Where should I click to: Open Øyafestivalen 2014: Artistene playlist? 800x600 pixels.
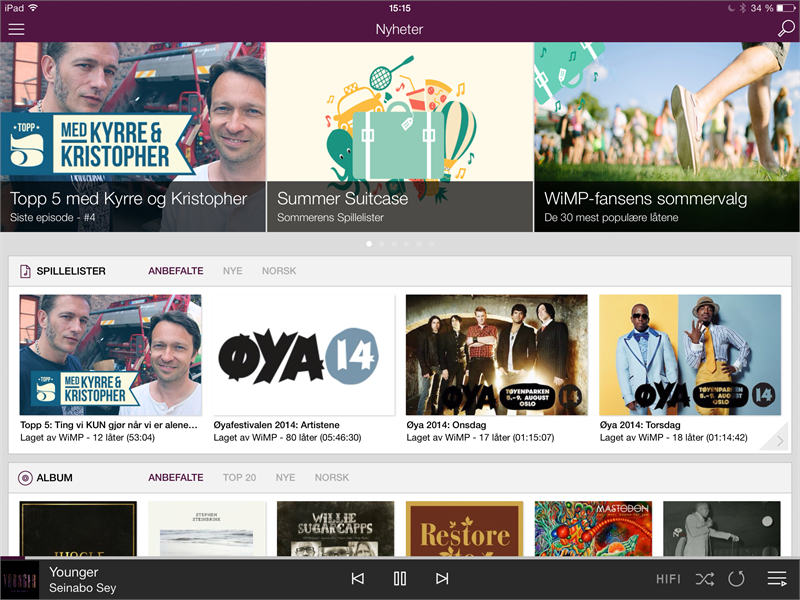tap(304, 355)
